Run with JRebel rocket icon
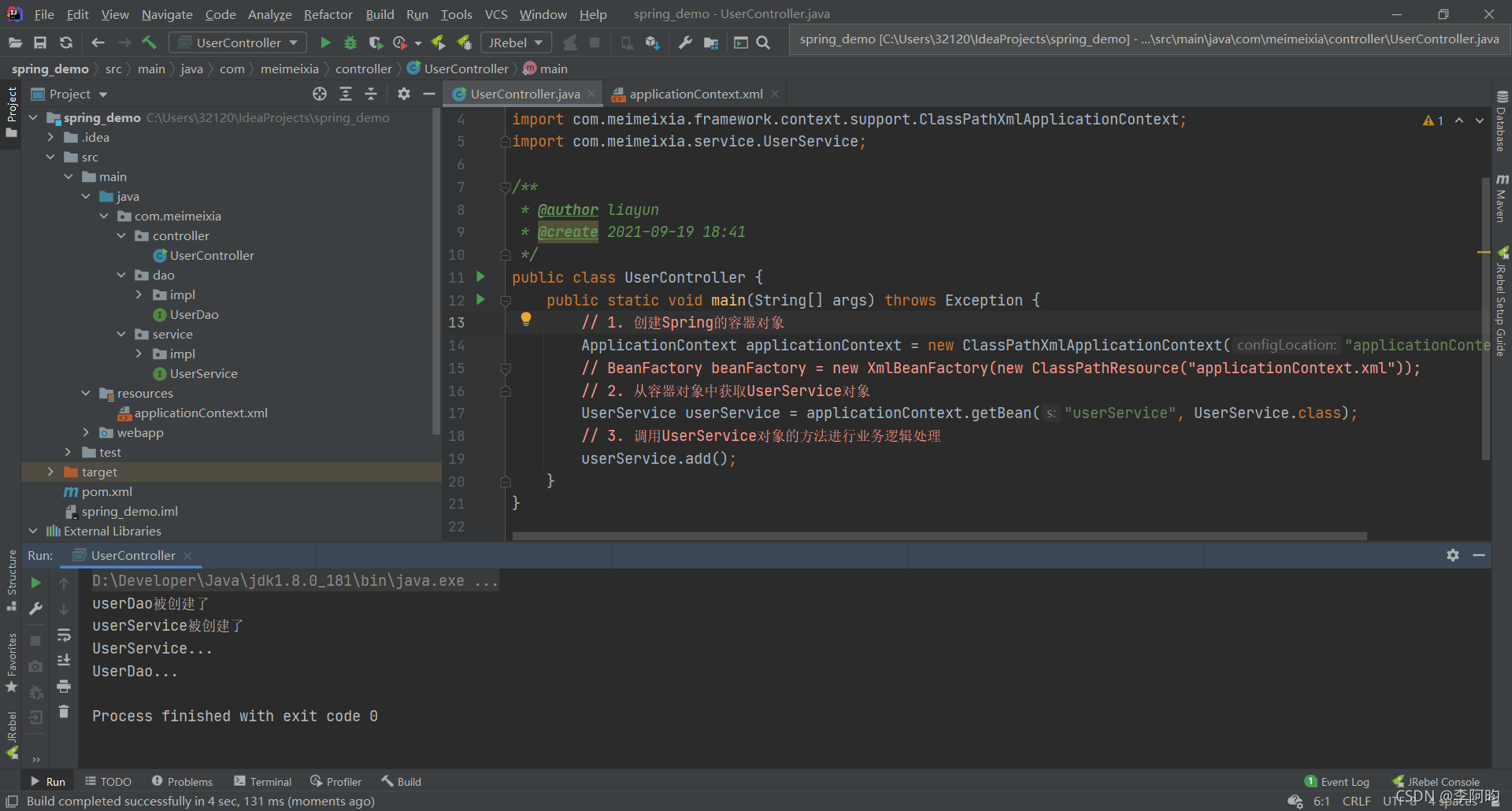Viewport: 1512px width, 811px height. 439,43
